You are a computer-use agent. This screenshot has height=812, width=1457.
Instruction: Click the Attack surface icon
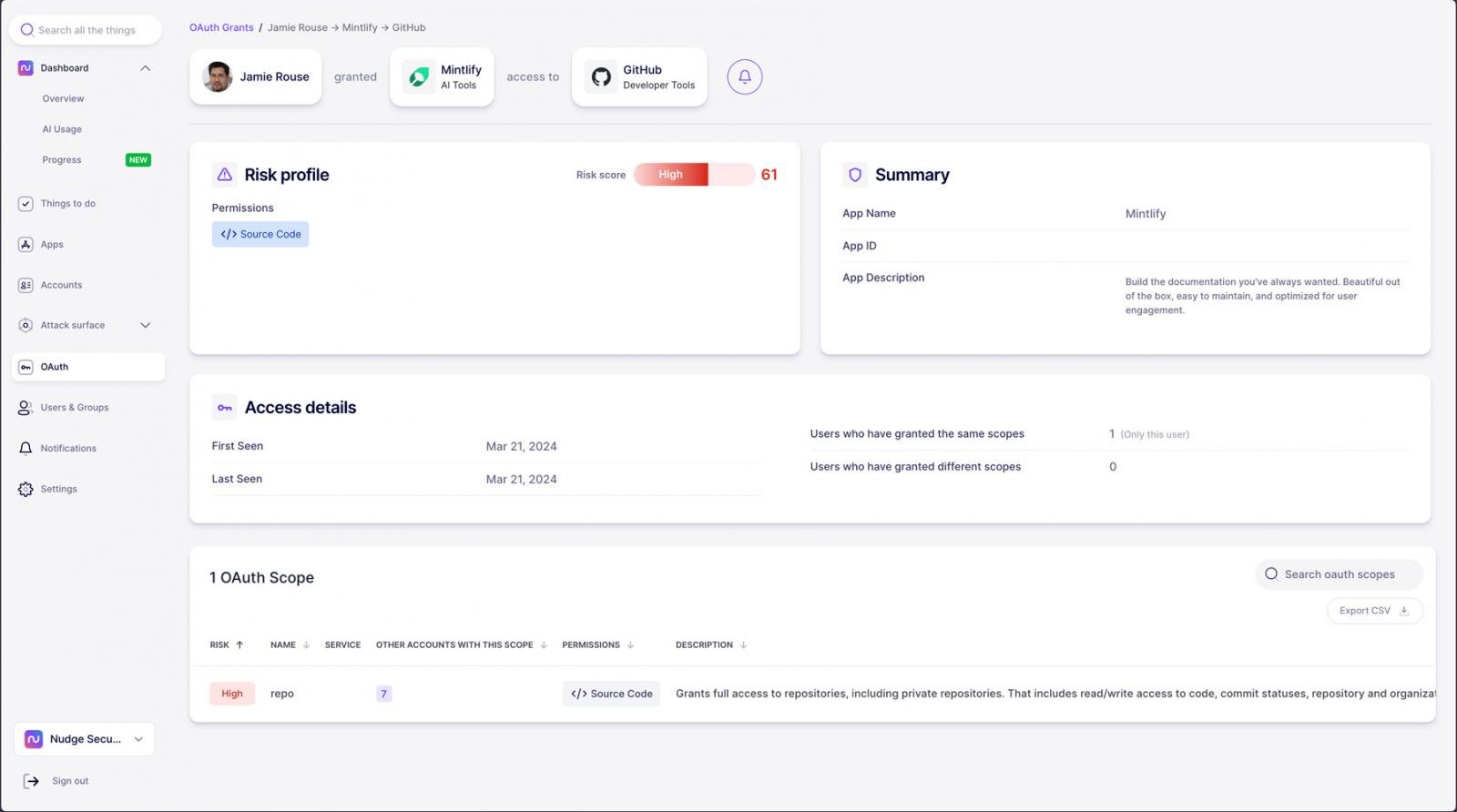(x=25, y=325)
